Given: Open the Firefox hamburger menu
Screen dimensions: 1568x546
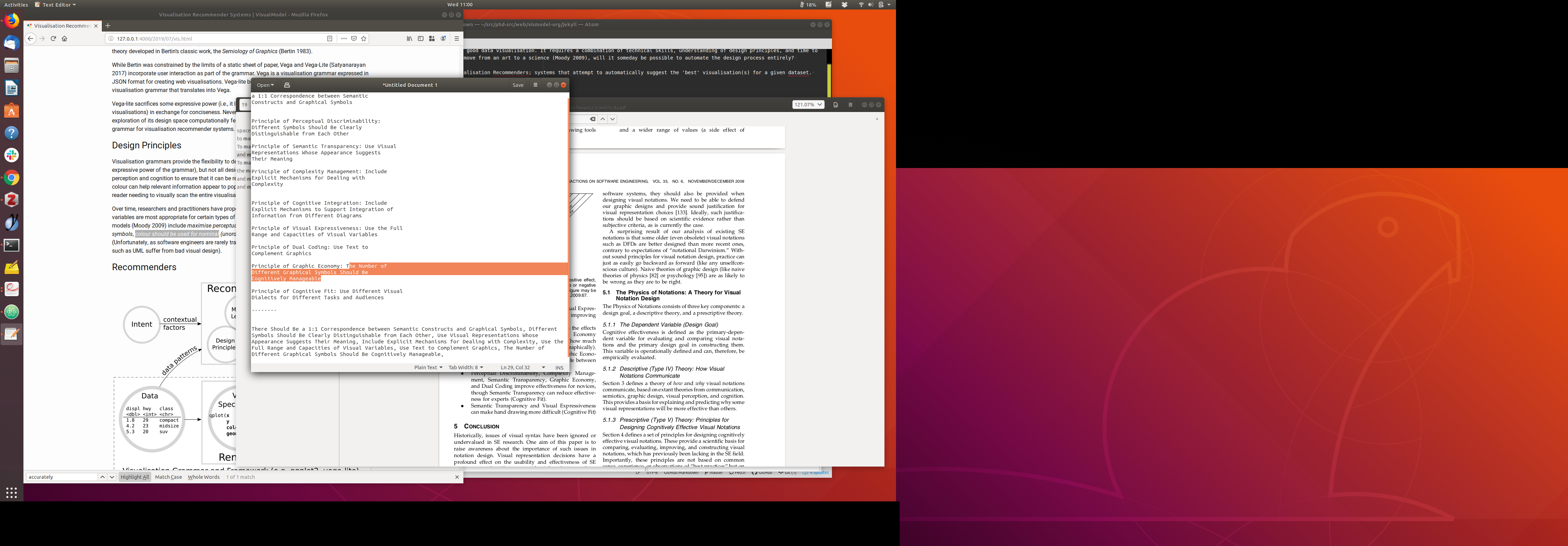Looking at the screenshot, I should coord(456,38).
